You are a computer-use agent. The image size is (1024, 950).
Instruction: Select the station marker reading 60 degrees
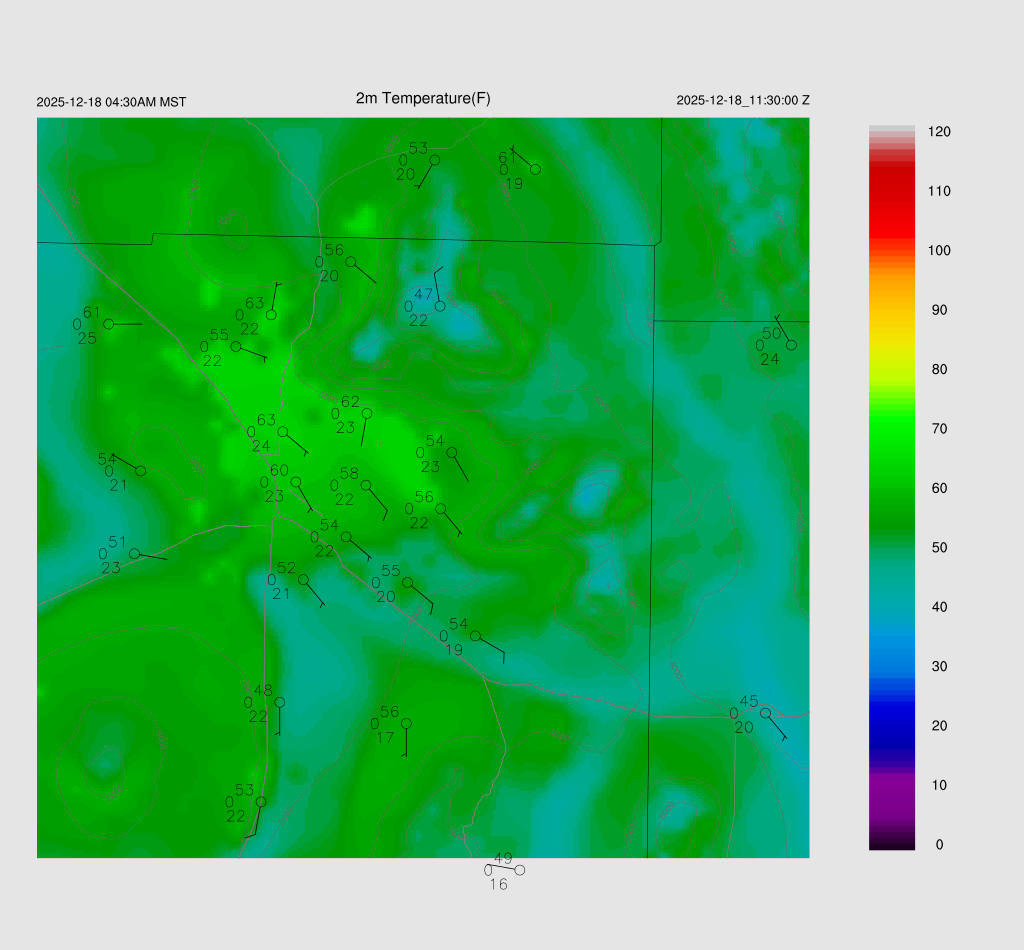[x=296, y=482]
